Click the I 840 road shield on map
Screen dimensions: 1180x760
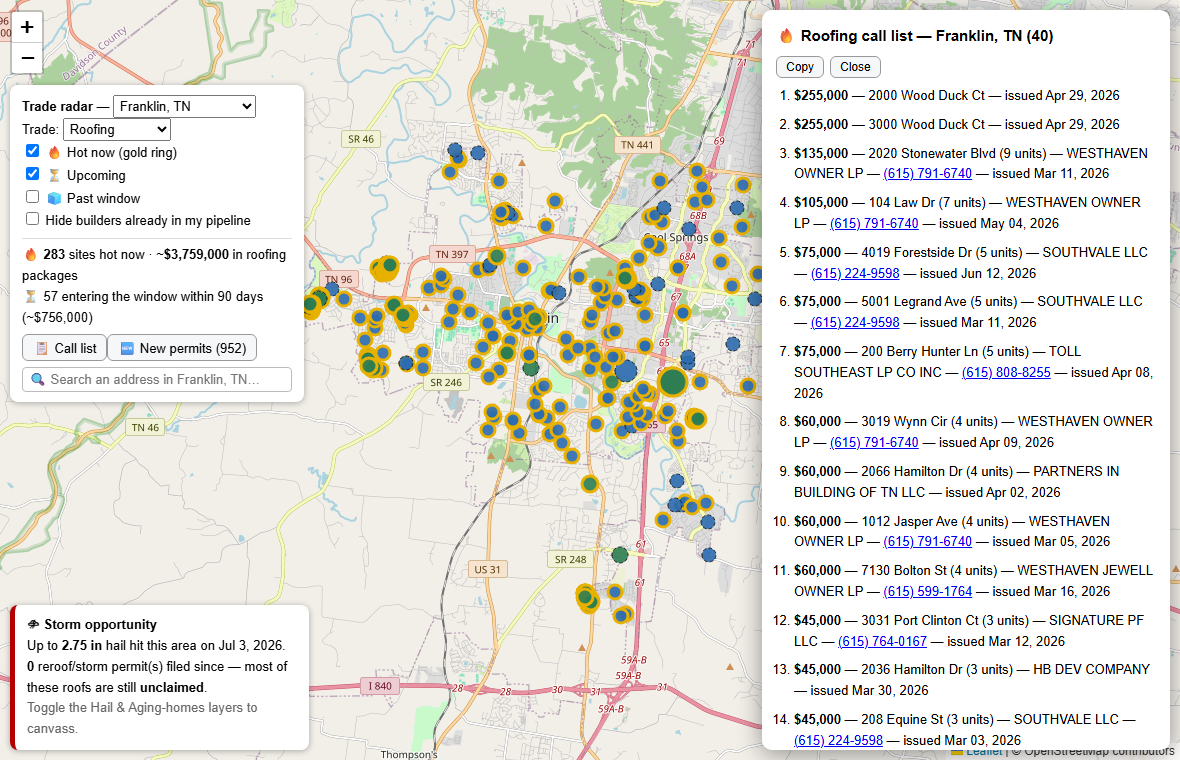pos(380,686)
